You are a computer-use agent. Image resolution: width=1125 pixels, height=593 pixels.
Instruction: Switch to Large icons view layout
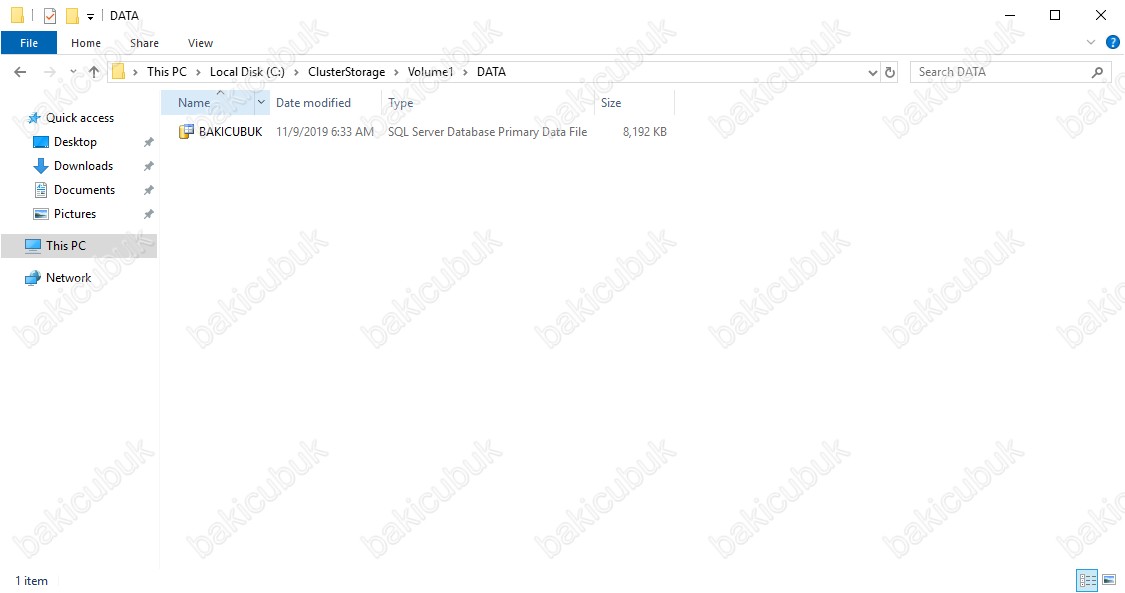[x=1109, y=580]
